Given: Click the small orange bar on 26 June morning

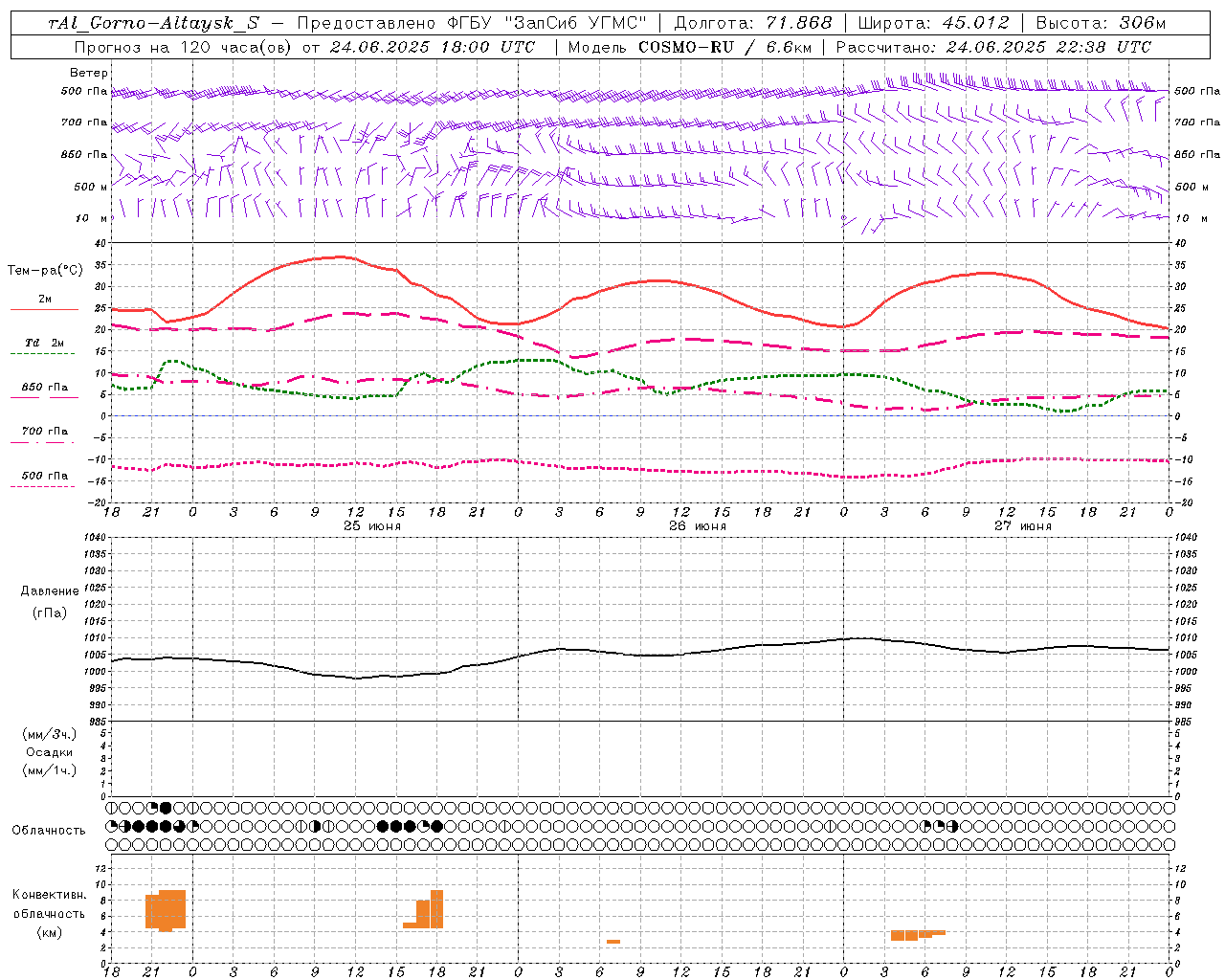Looking at the screenshot, I should click(613, 942).
